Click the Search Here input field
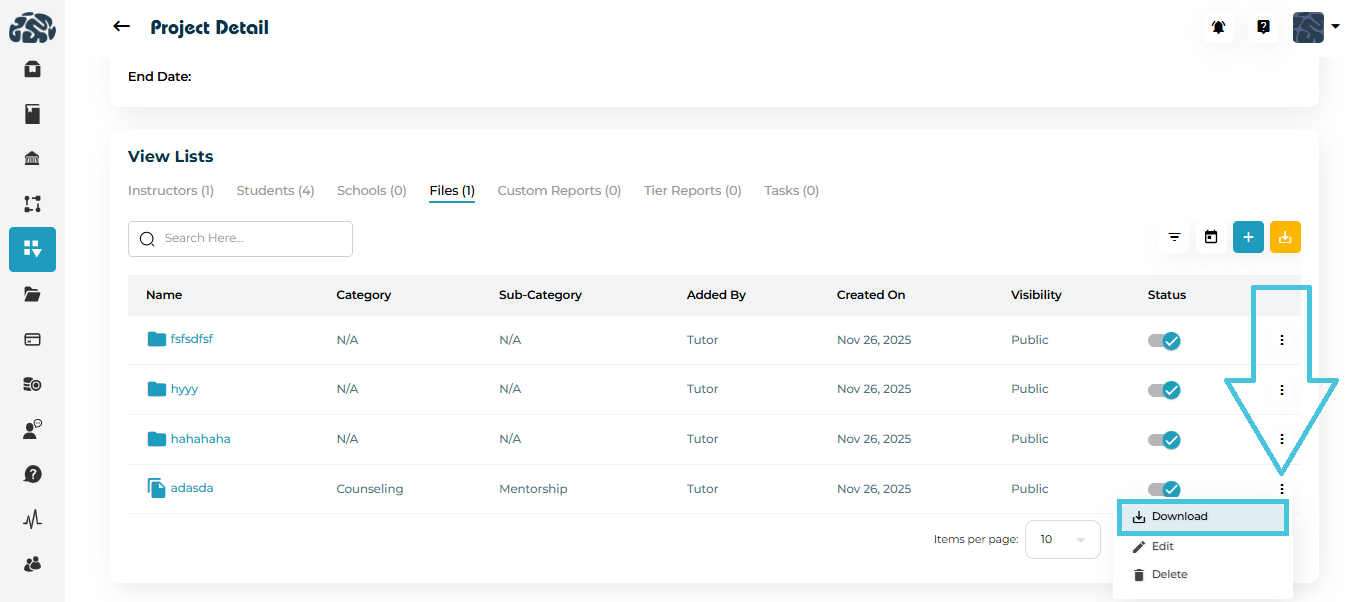Screen dimensions: 1361x602 point(240,239)
